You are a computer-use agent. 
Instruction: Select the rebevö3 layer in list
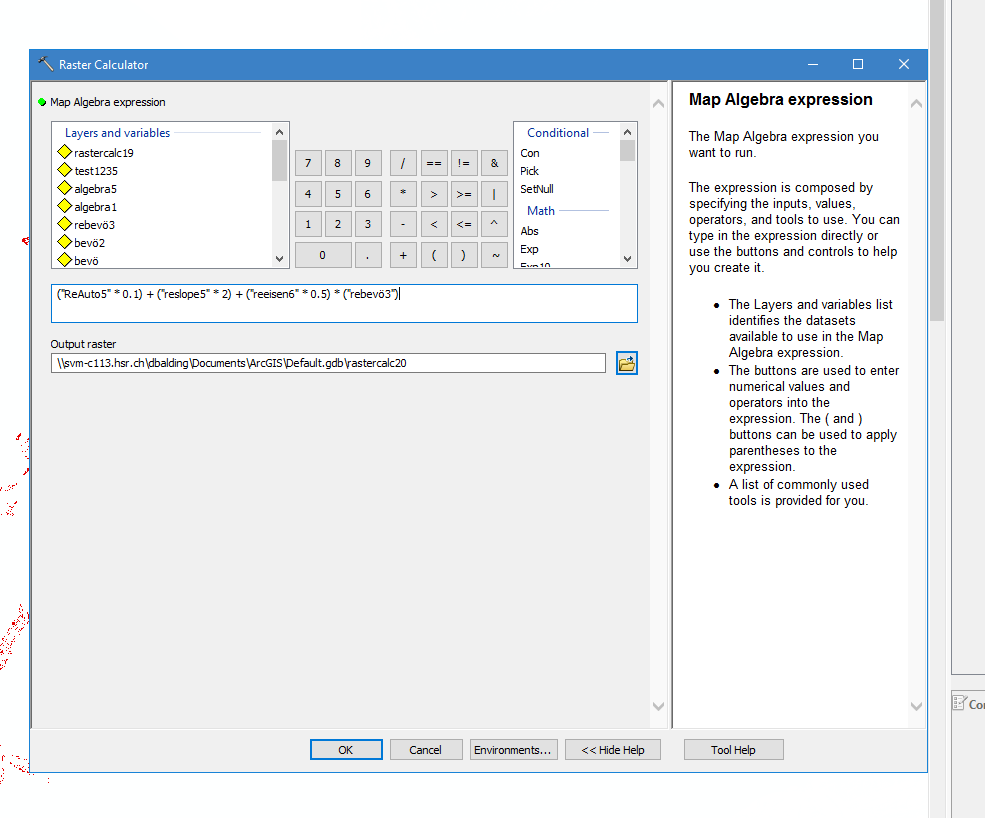tap(94, 225)
